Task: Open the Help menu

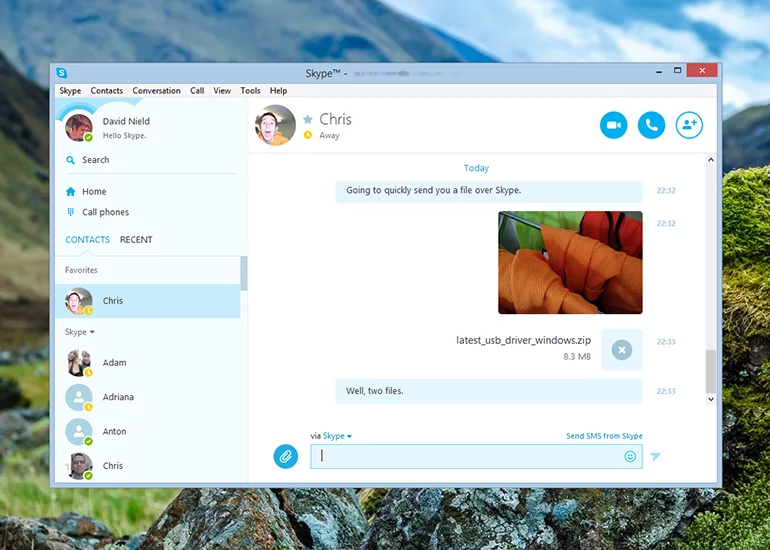Action: pyautogui.click(x=278, y=90)
